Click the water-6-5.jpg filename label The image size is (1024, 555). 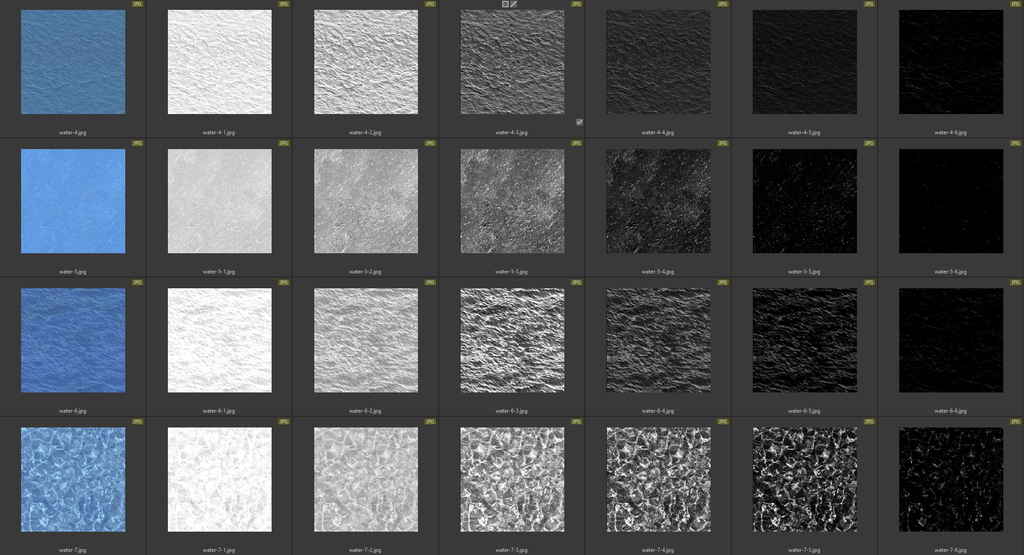pyautogui.click(x=804, y=410)
